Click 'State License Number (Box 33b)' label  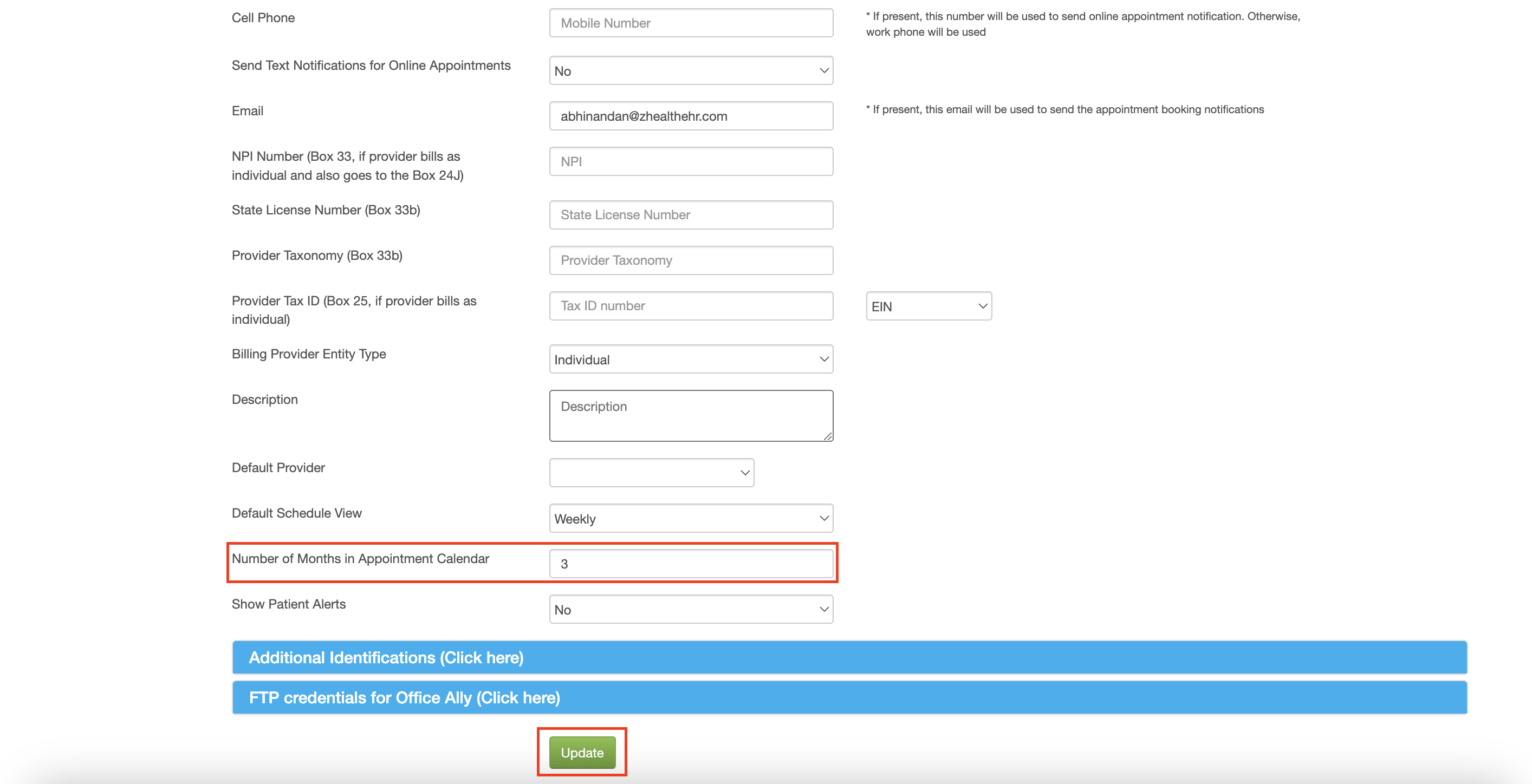click(x=326, y=210)
